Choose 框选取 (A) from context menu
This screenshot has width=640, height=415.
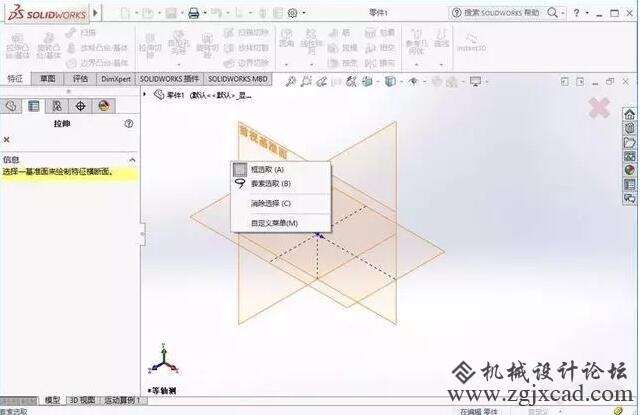point(281,169)
